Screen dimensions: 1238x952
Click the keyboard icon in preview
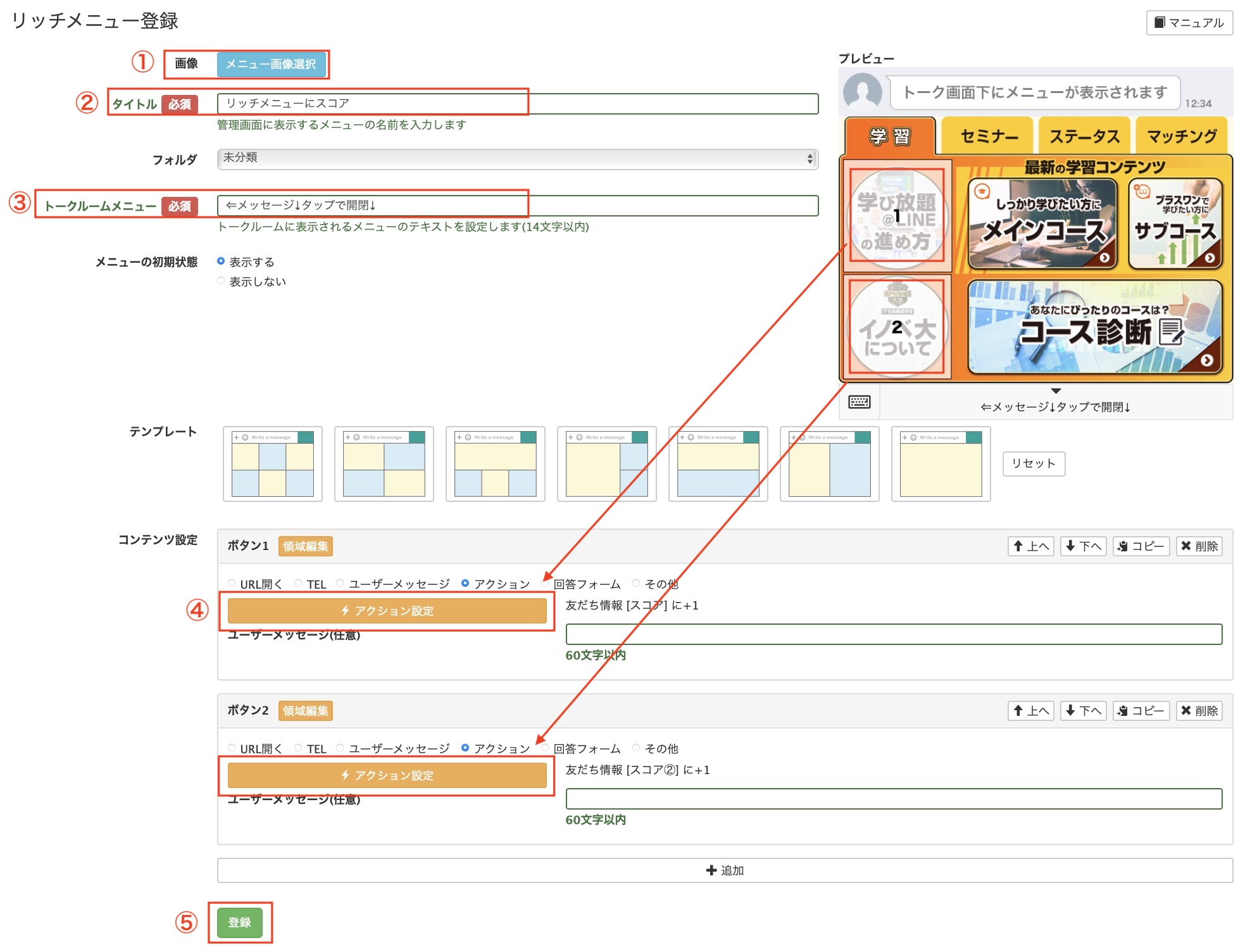[x=859, y=402]
